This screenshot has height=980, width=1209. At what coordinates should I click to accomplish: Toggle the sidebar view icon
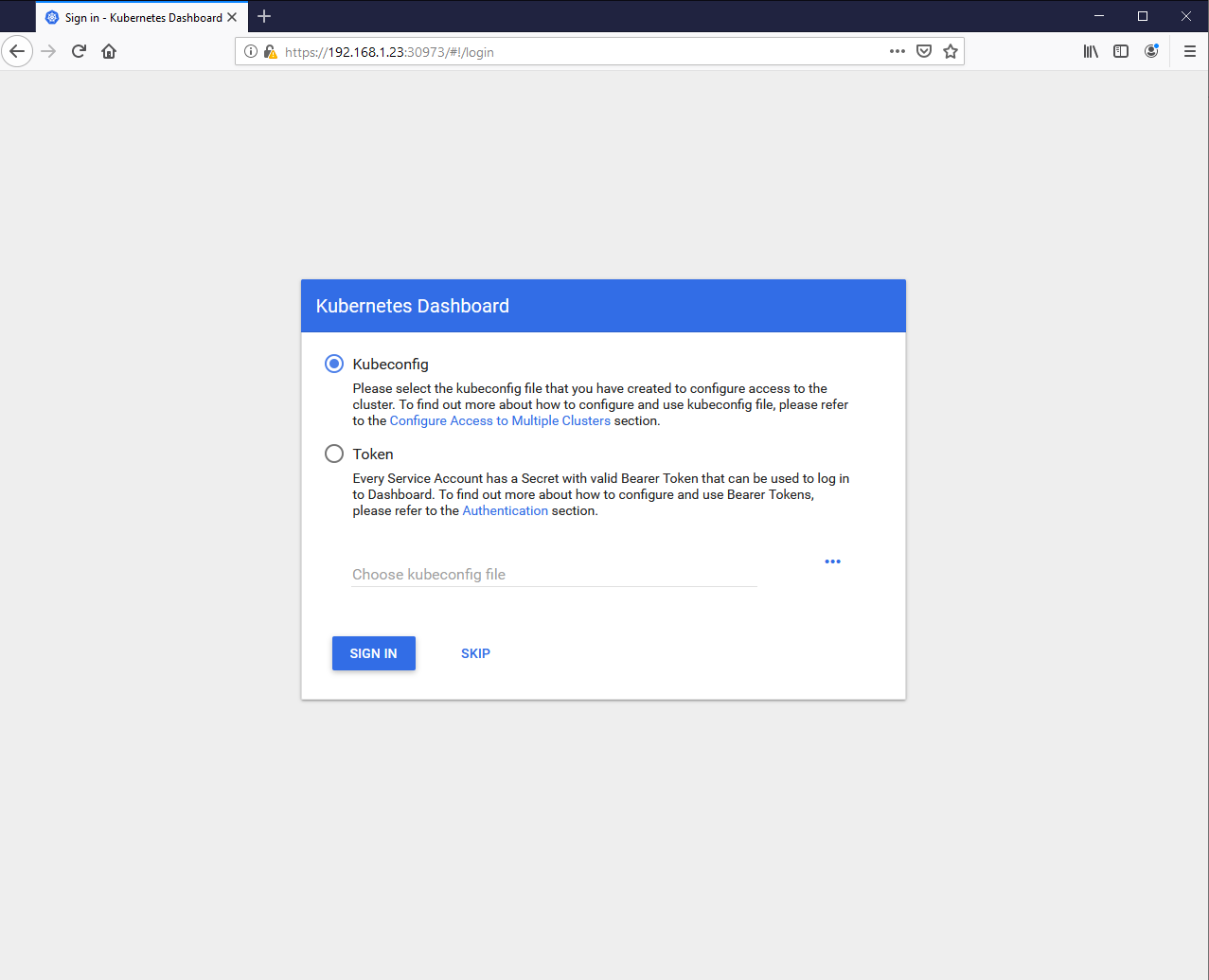(x=1121, y=51)
